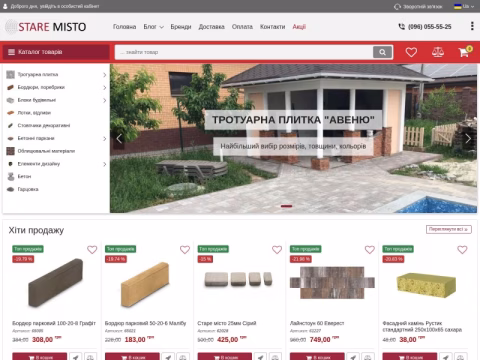Click the 425,00 price of Старе місто

227,340
